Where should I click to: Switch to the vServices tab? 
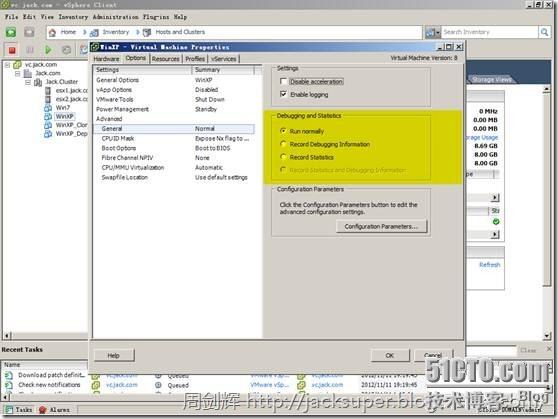click(223, 59)
